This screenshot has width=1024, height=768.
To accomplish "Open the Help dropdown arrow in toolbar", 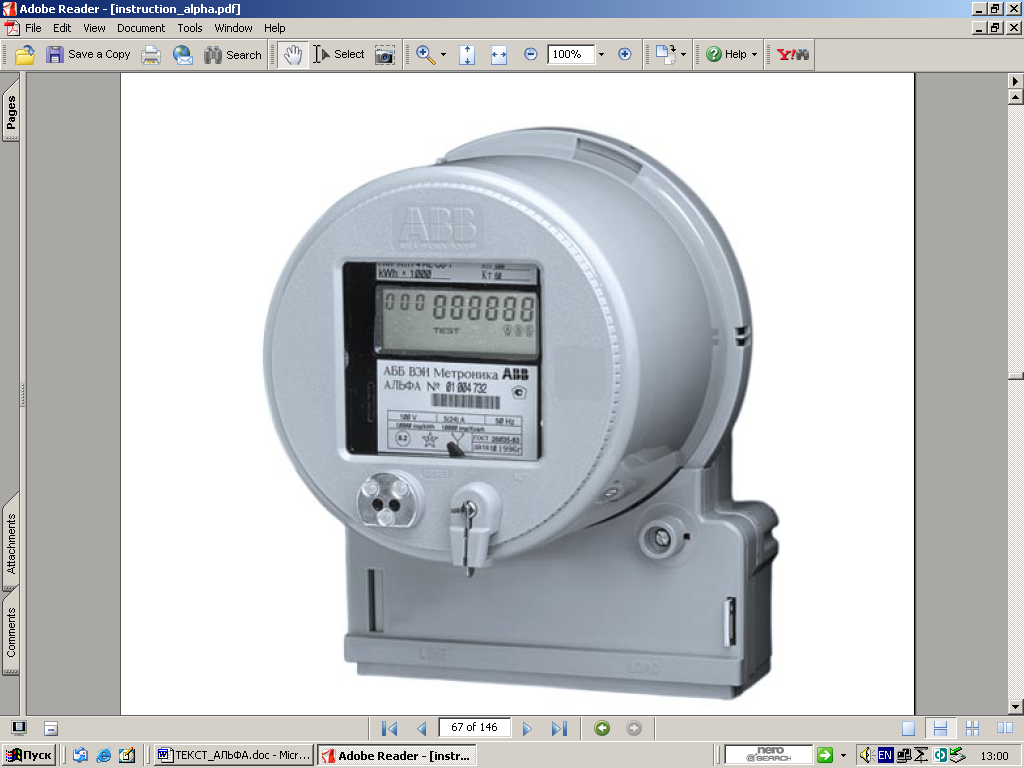I will coord(754,55).
